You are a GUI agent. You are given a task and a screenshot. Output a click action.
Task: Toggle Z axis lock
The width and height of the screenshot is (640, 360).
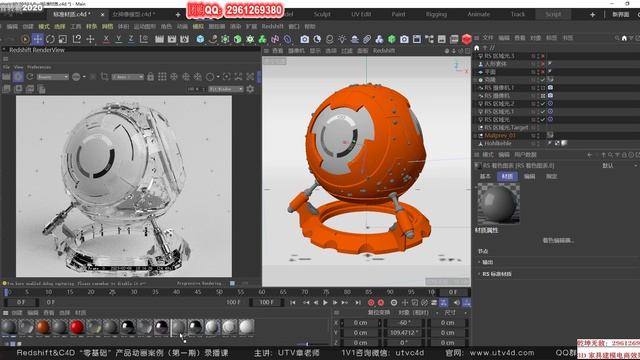(x=131, y=39)
